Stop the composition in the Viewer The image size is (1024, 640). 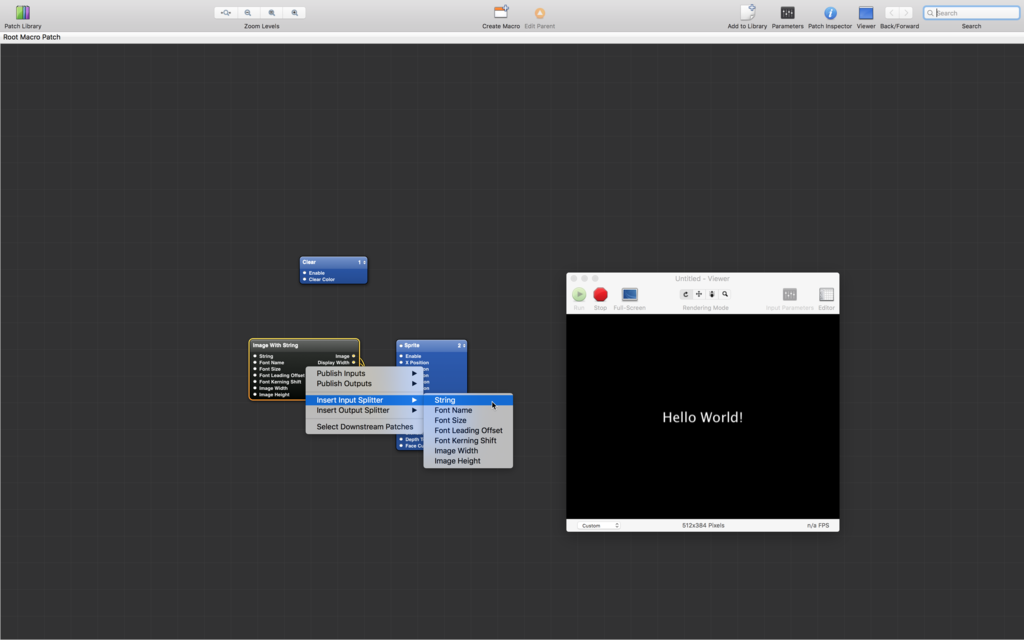pyautogui.click(x=600, y=295)
